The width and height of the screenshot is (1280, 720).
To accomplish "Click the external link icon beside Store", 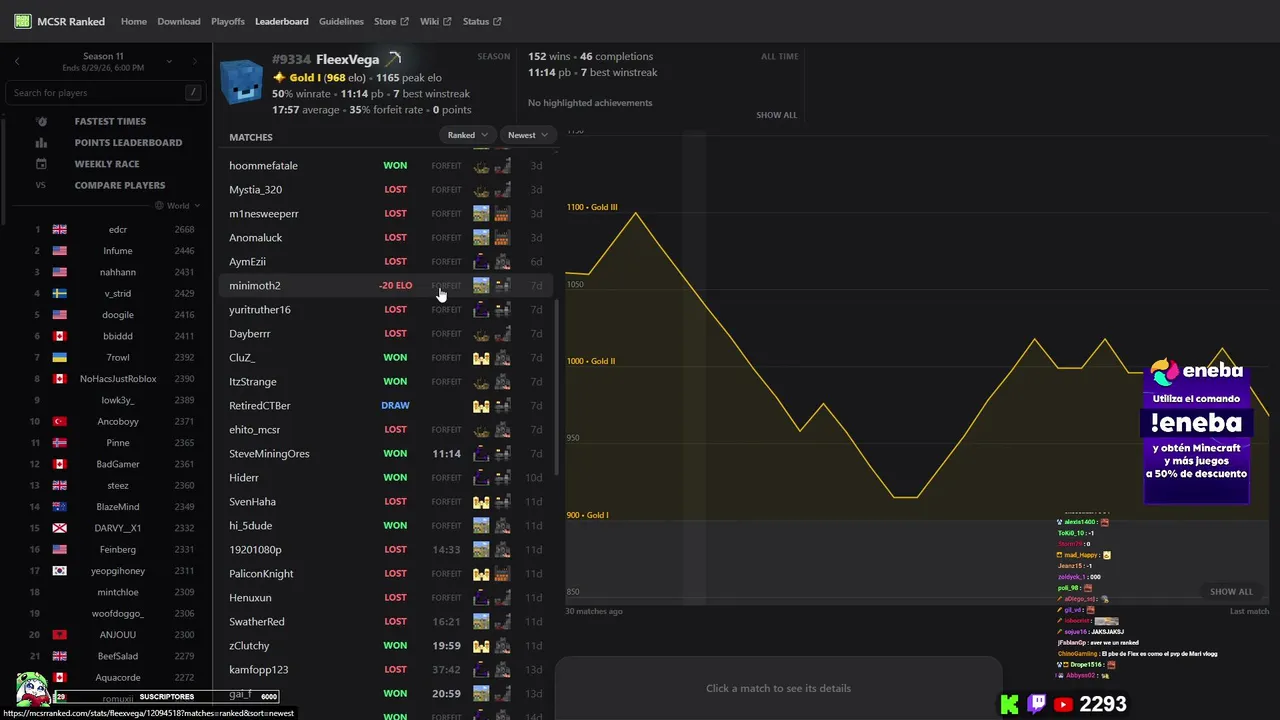I will tap(404, 21).
